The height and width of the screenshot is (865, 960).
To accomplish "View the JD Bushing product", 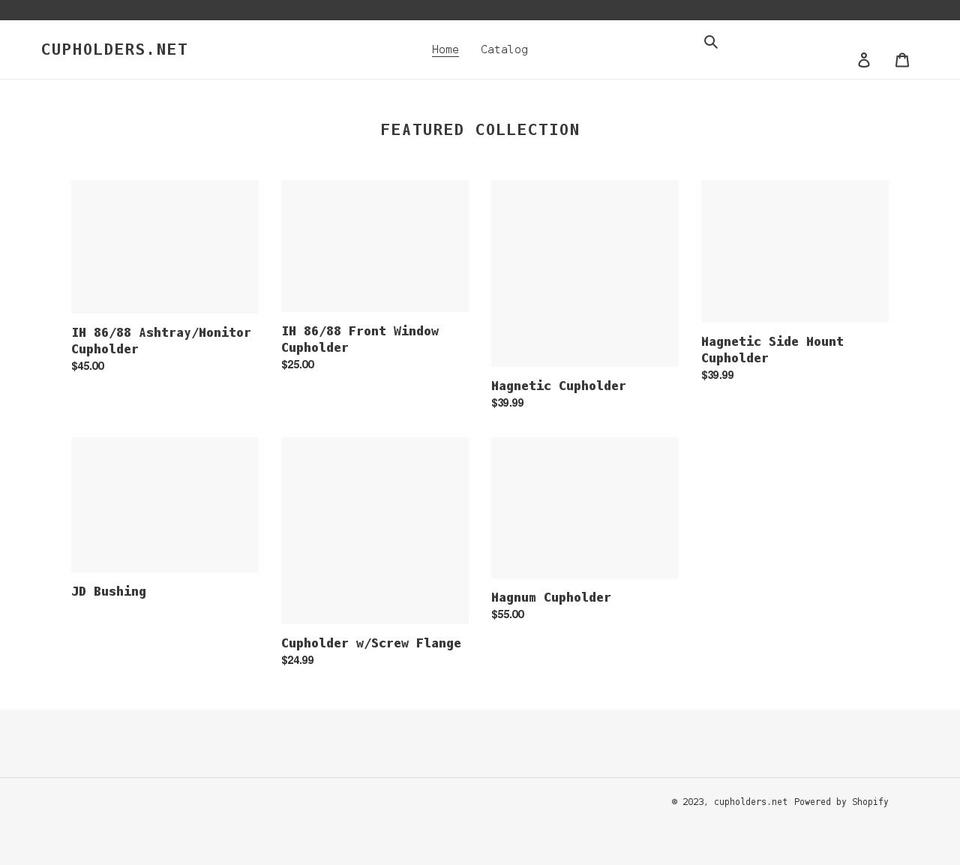I will (x=109, y=591).
